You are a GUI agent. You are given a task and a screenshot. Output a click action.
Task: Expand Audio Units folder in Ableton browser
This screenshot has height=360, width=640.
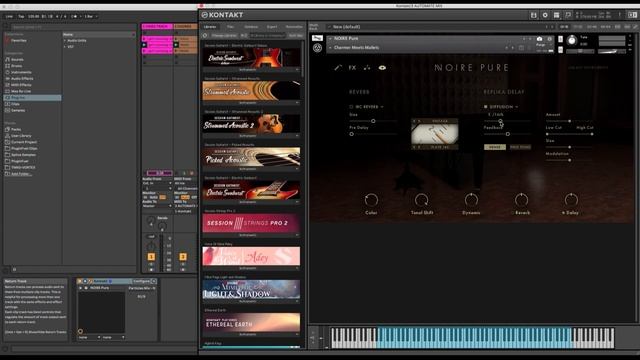65,41
